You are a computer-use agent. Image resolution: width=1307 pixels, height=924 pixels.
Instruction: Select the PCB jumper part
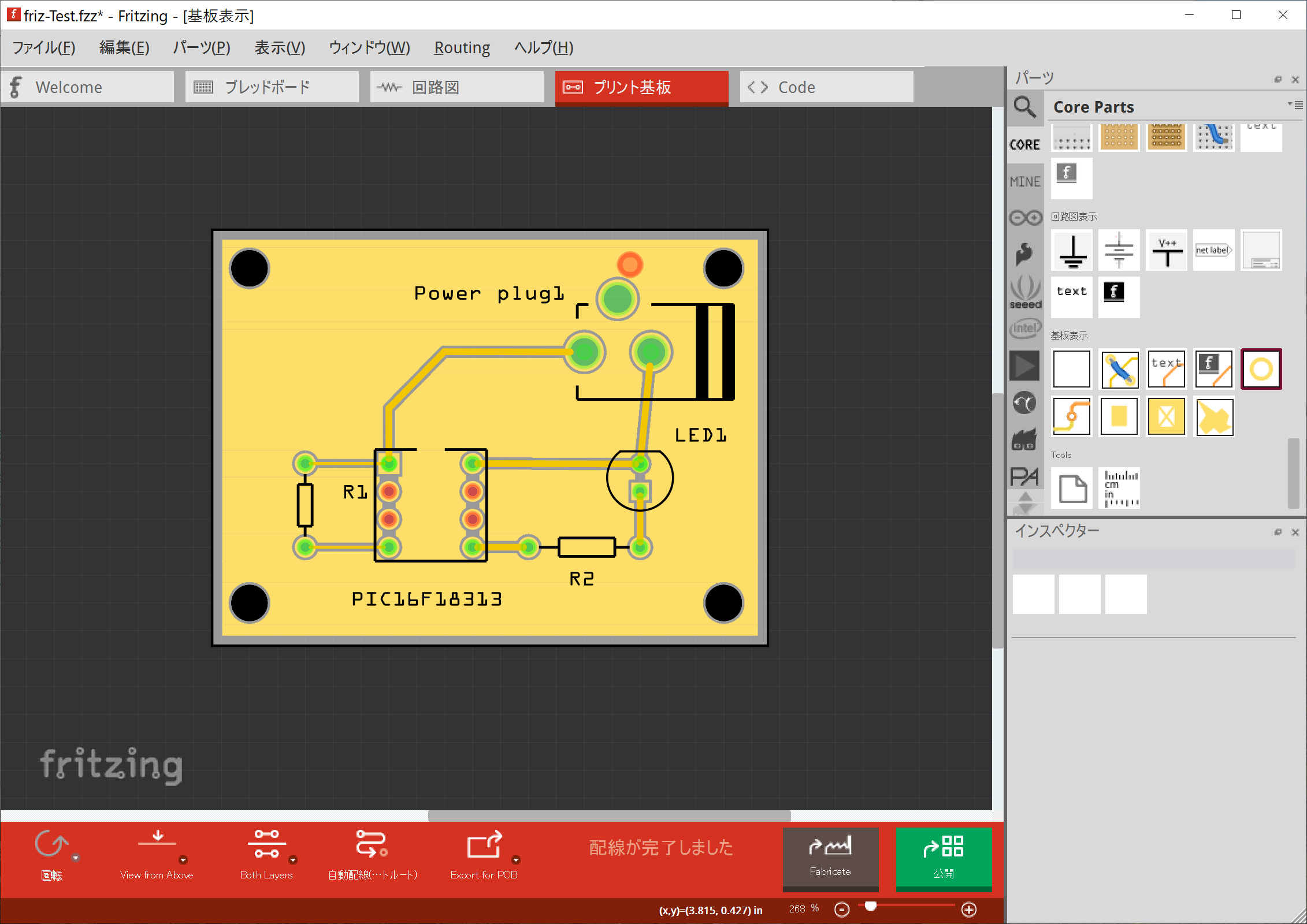point(1119,369)
